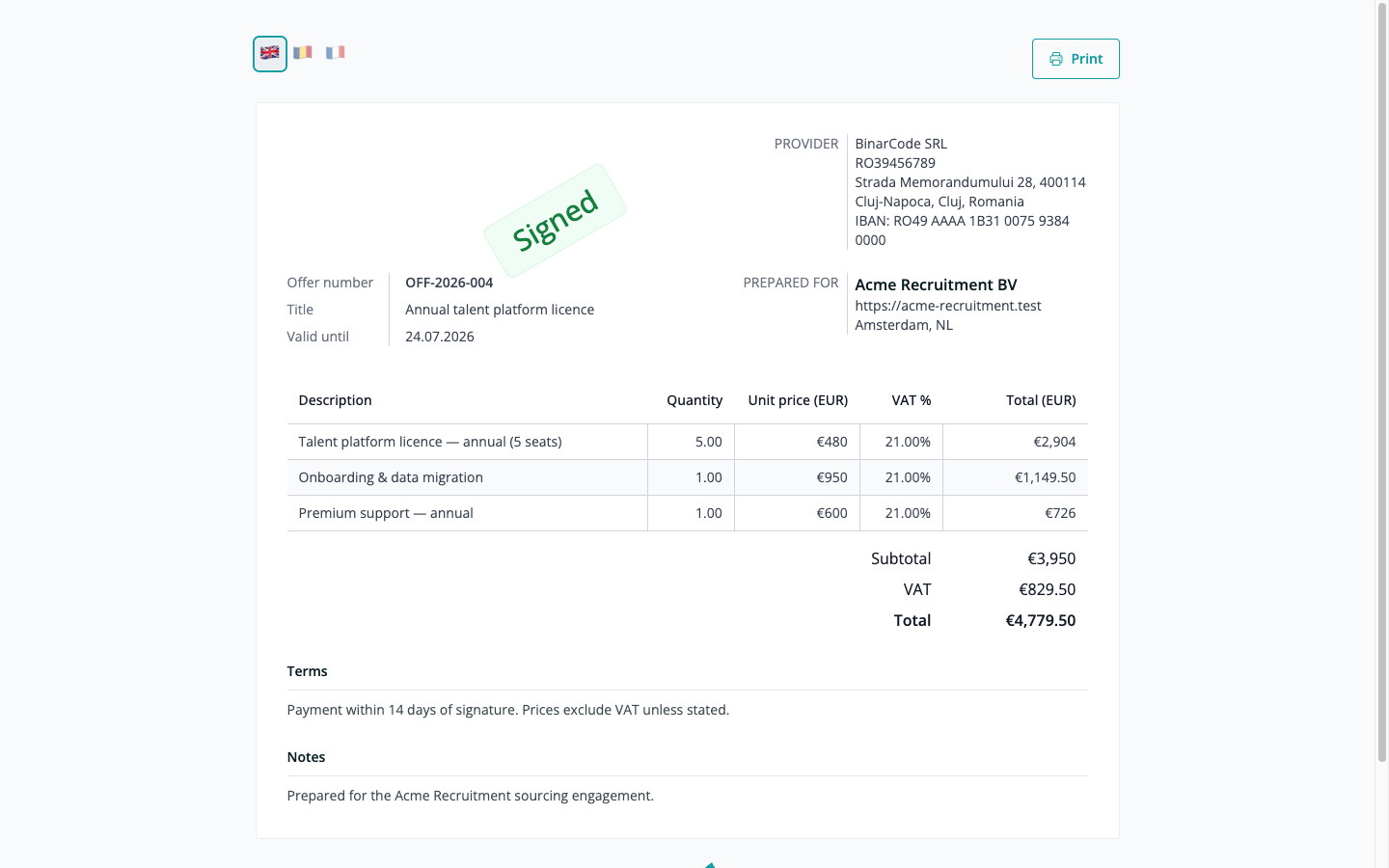The image size is (1389, 868).
Task: Click the 'Offer number' field label
Action: [x=330, y=283]
